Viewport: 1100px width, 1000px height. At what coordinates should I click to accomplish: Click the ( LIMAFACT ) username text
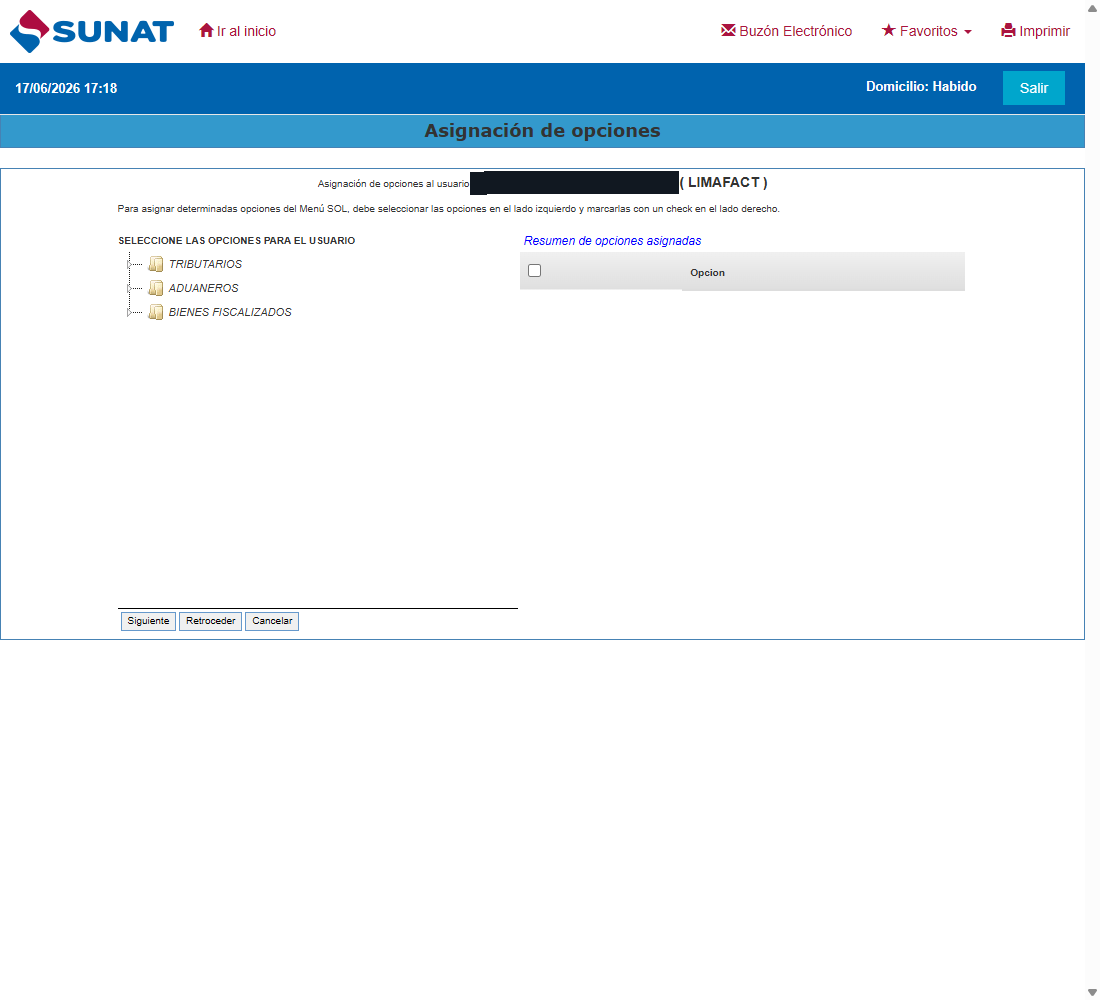click(x=724, y=182)
